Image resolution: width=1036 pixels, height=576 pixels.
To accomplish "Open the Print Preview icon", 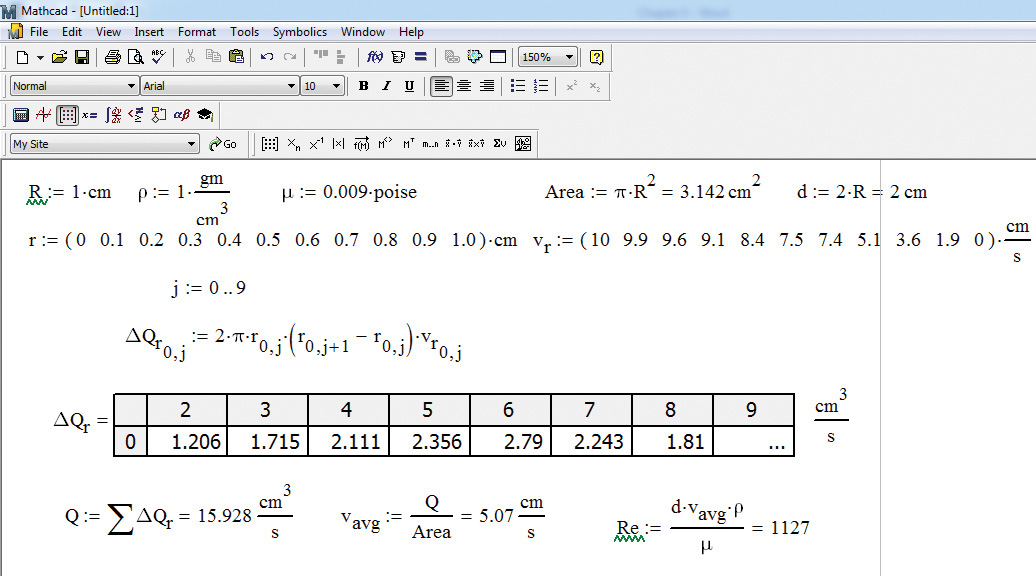I will (135, 57).
